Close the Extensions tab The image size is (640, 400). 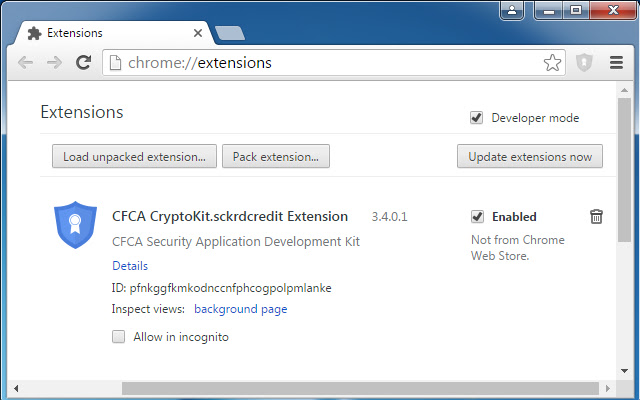198,33
